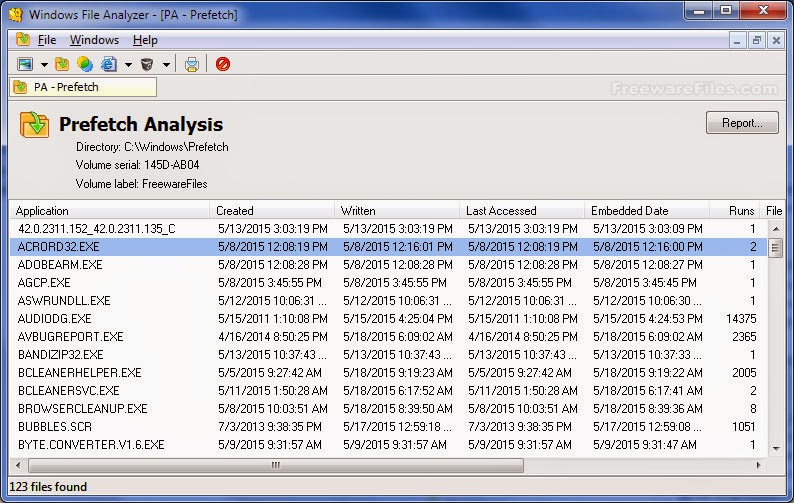Screen dimensions: 794x503
Task: Open the Recycle Bin analyzer icon
Action: pos(146,64)
